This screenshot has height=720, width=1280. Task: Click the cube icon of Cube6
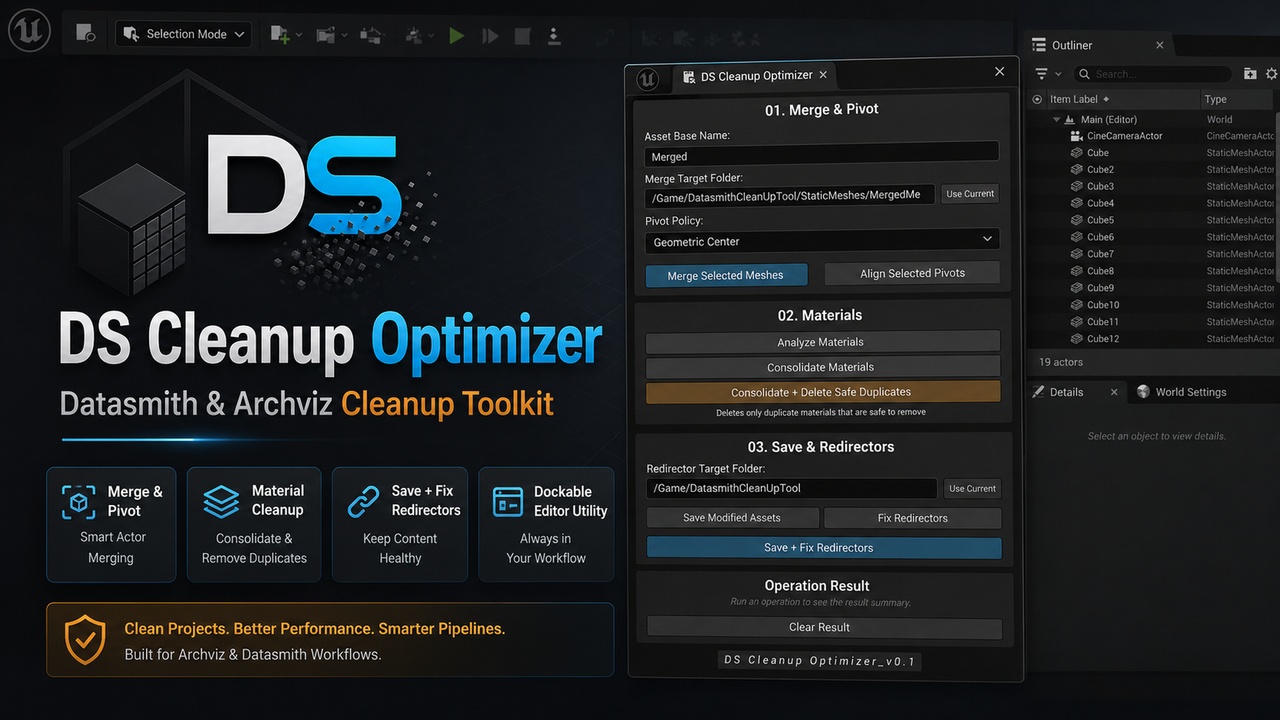coord(1076,237)
